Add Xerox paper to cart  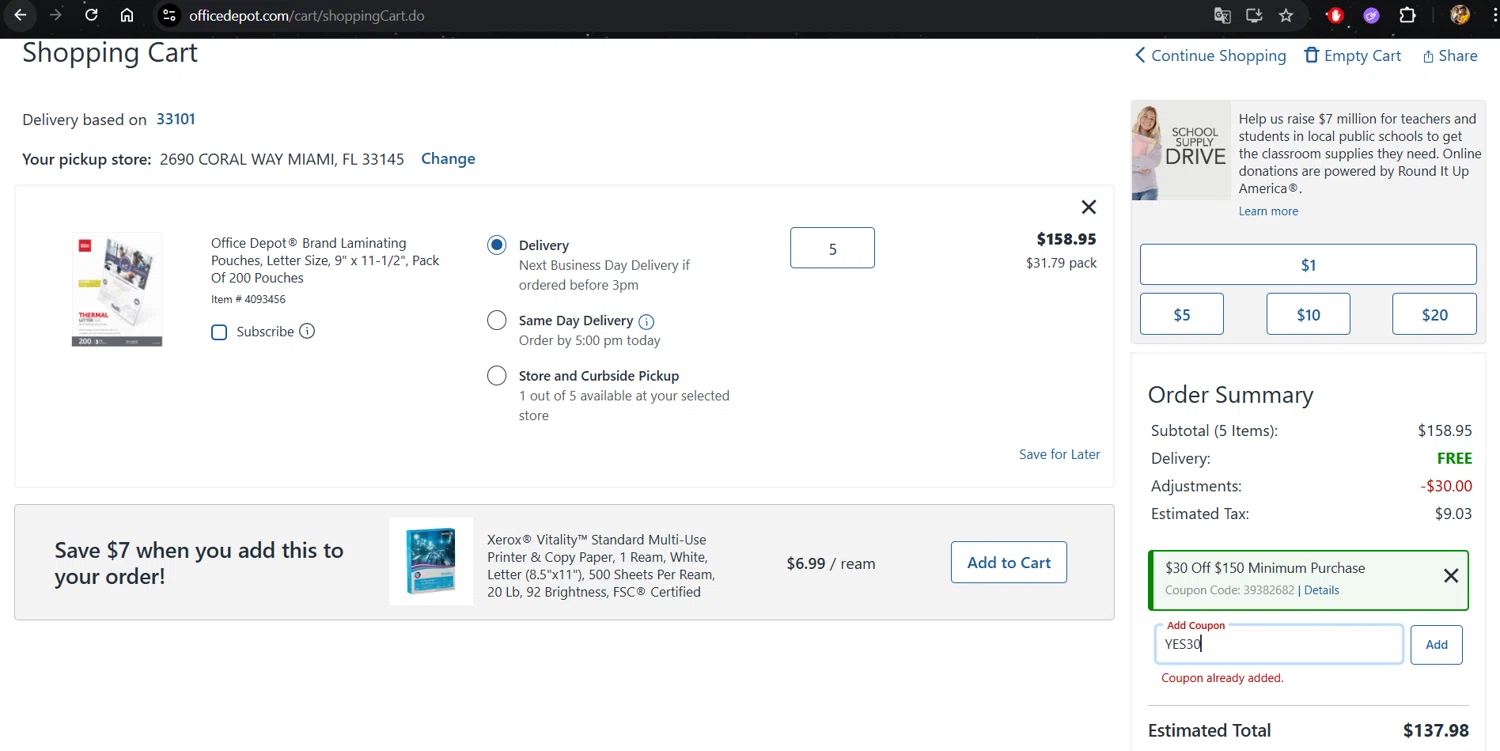point(1008,562)
